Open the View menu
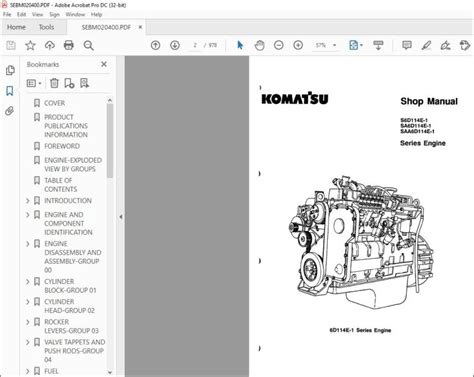474x377 pixels. click(x=37, y=14)
